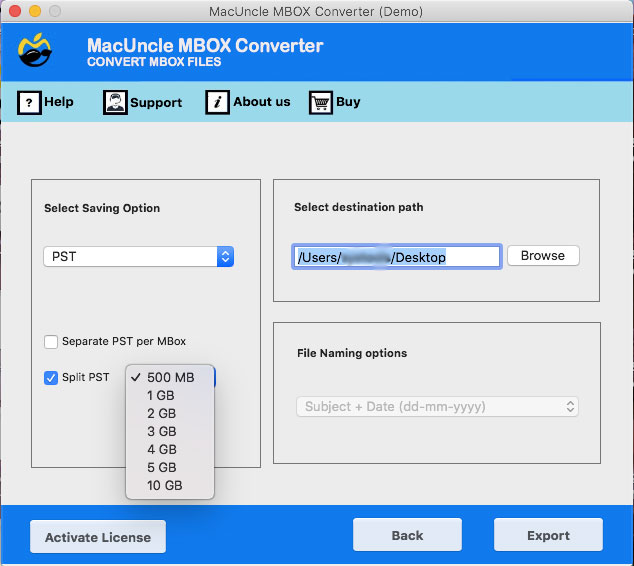Open the Support toolbar label
The width and height of the screenshot is (634, 566).
[x=156, y=103]
